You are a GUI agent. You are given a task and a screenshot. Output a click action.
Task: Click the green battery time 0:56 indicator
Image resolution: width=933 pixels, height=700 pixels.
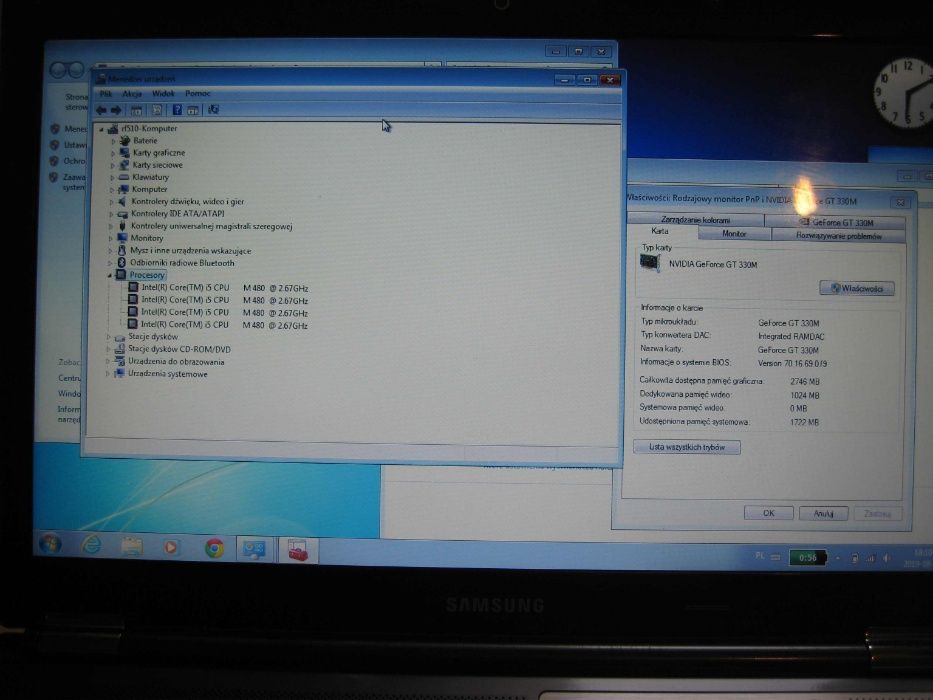pyautogui.click(x=807, y=558)
